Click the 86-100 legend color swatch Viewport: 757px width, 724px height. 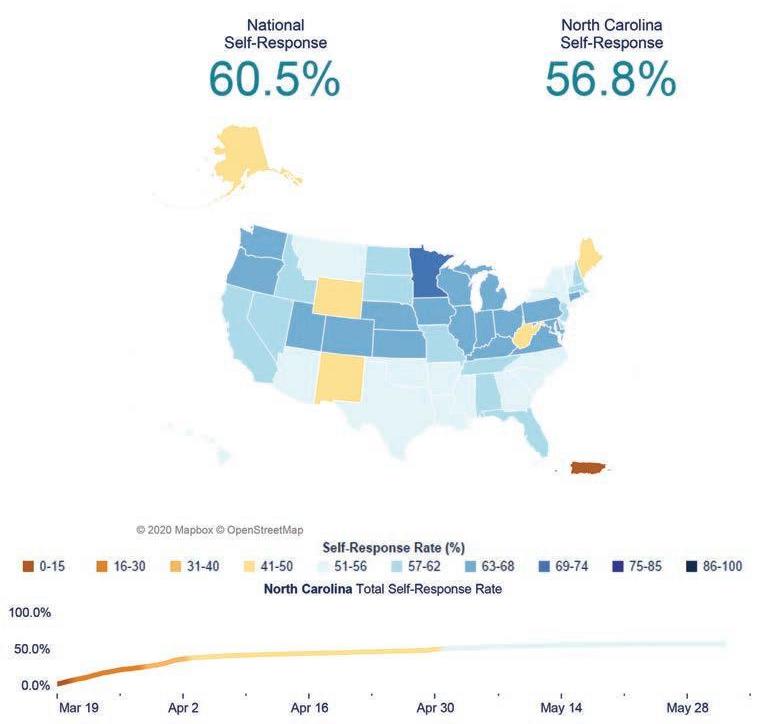tap(692, 566)
